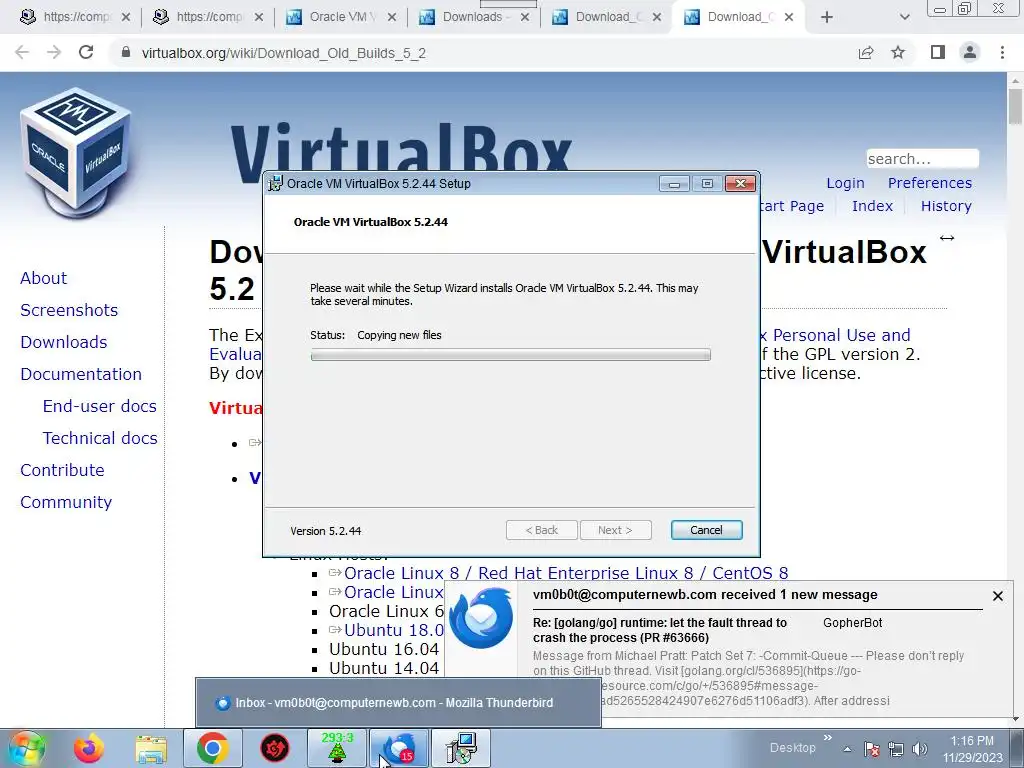
Task: Select Inbox Thunderbird taskbar preview
Action: 398,703
